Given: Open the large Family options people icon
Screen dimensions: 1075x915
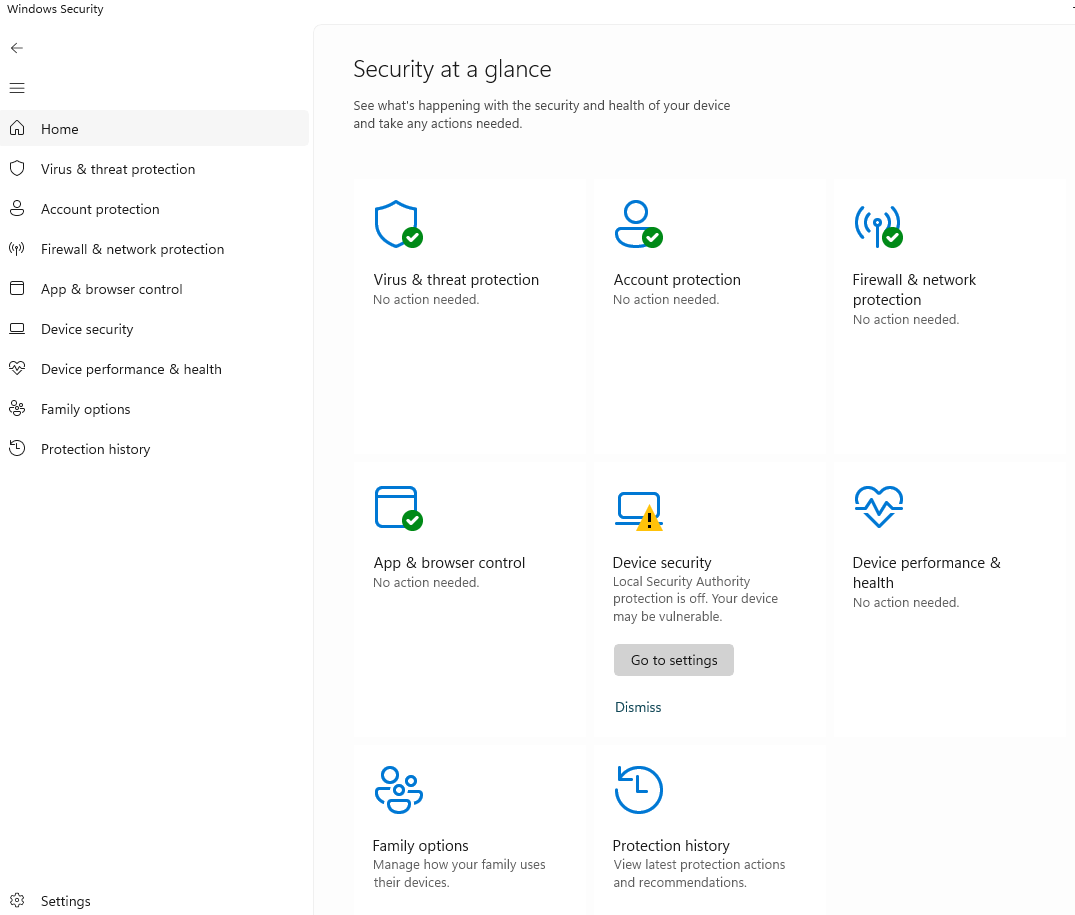Looking at the screenshot, I should pos(398,790).
